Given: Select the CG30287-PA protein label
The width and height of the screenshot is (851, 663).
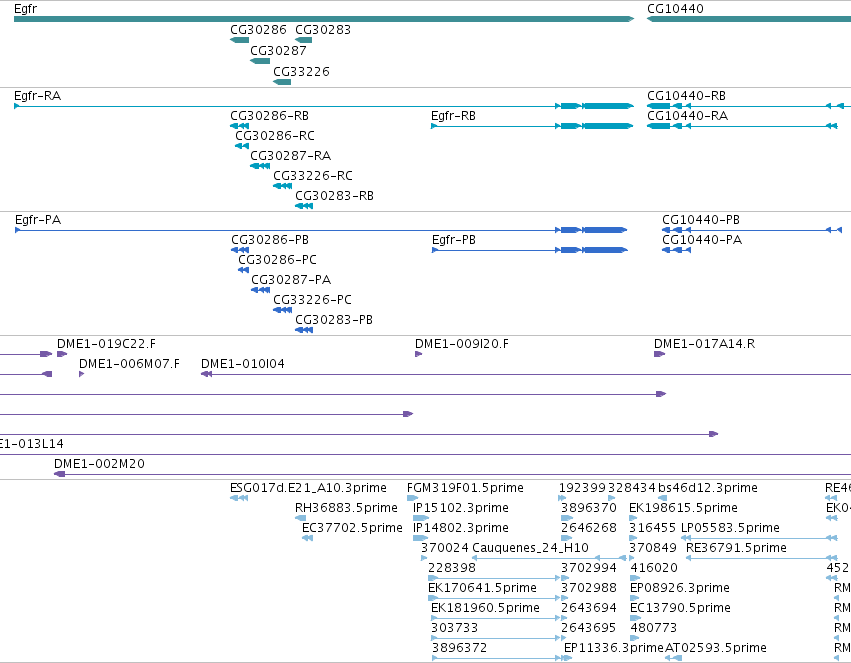Looking at the screenshot, I should pos(291,280).
